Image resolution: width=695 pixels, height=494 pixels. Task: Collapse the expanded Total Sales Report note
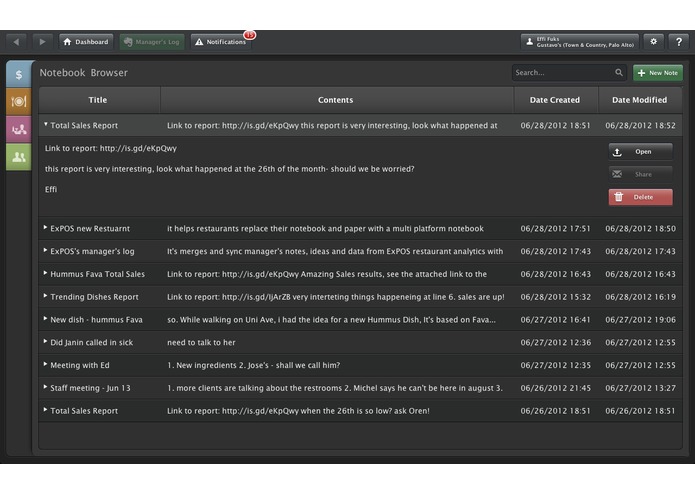point(46,124)
